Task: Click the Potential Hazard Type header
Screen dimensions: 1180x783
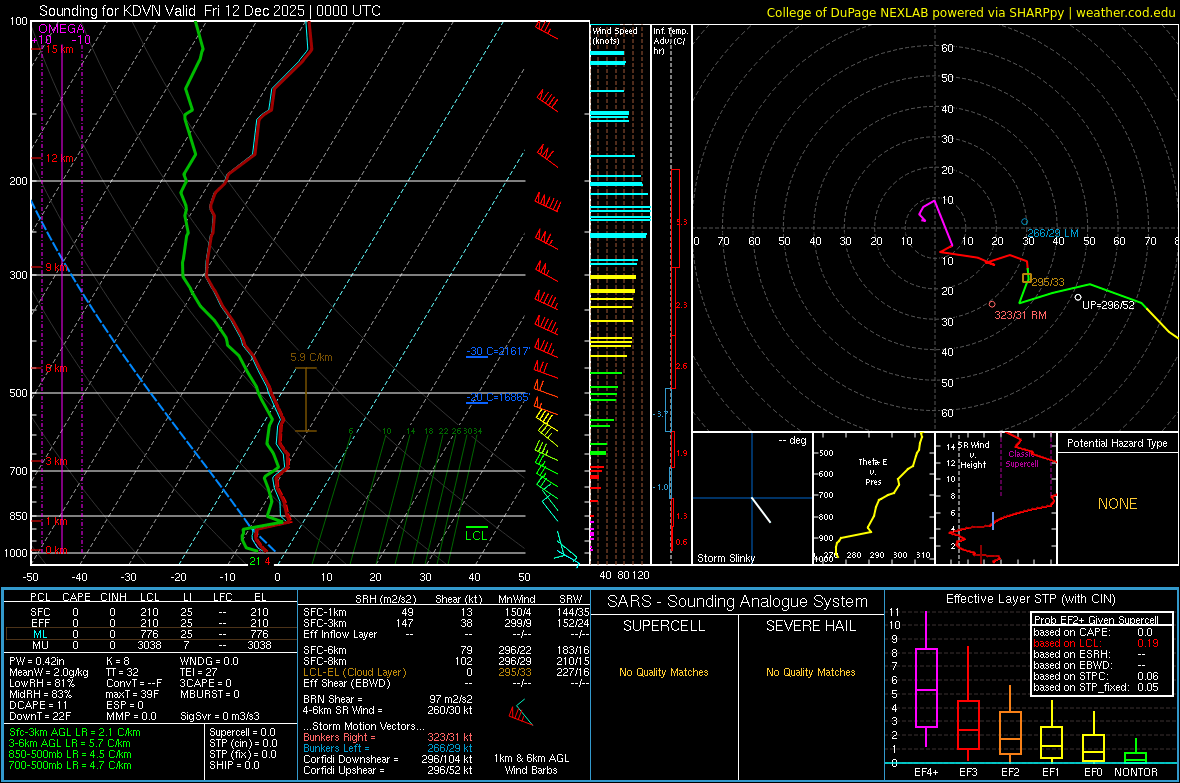Action: point(1117,443)
